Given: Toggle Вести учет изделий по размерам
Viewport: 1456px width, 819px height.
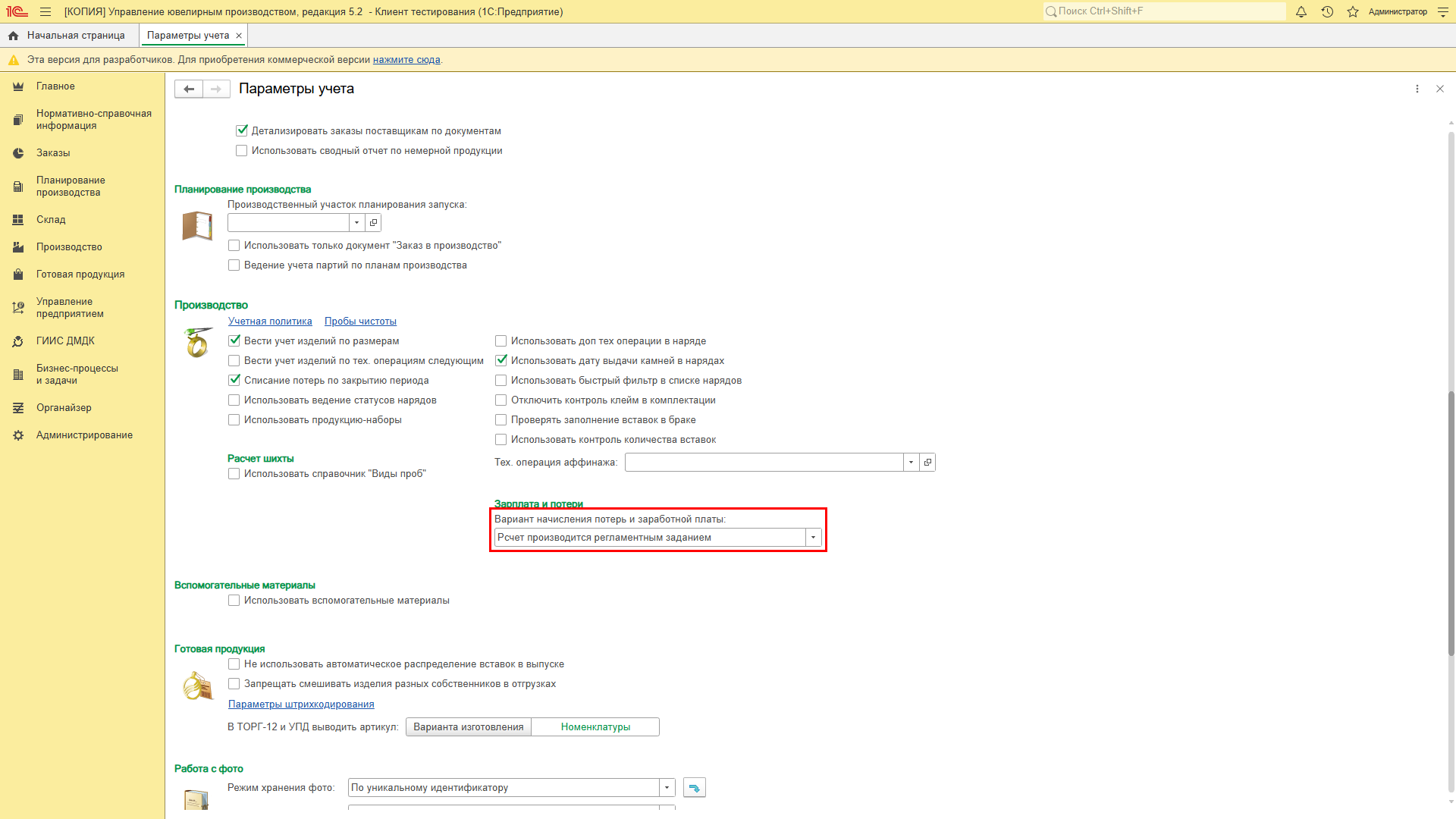Looking at the screenshot, I should (234, 340).
